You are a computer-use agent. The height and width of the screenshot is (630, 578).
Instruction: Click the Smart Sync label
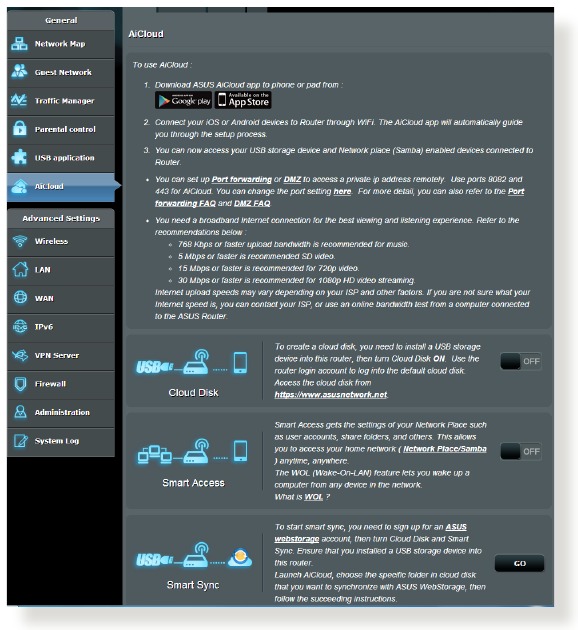(x=193, y=585)
